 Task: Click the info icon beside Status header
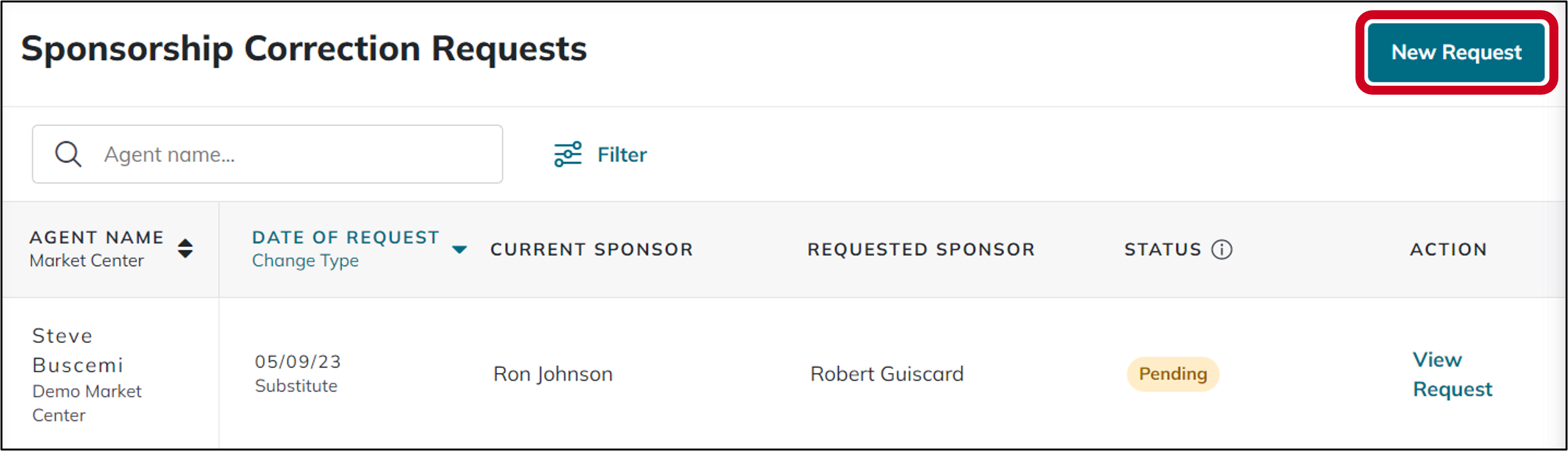coord(1223,249)
